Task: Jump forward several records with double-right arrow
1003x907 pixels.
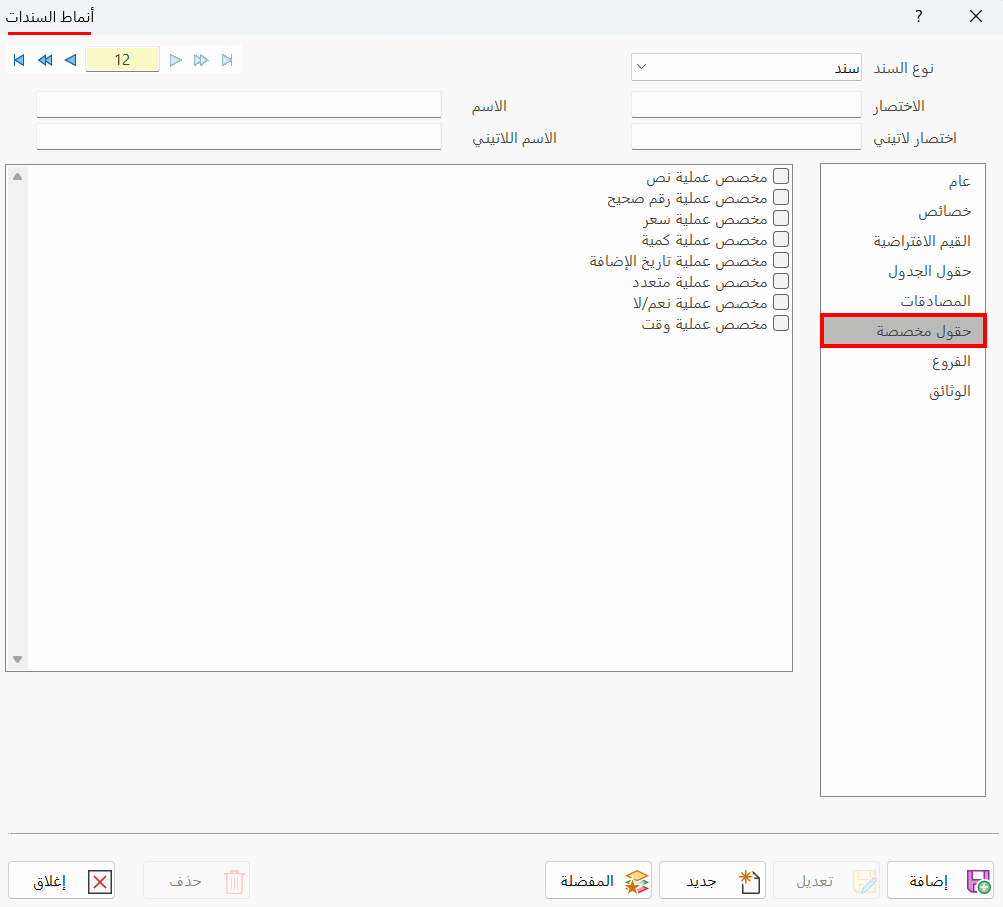Action: pyautogui.click(x=201, y=60)
